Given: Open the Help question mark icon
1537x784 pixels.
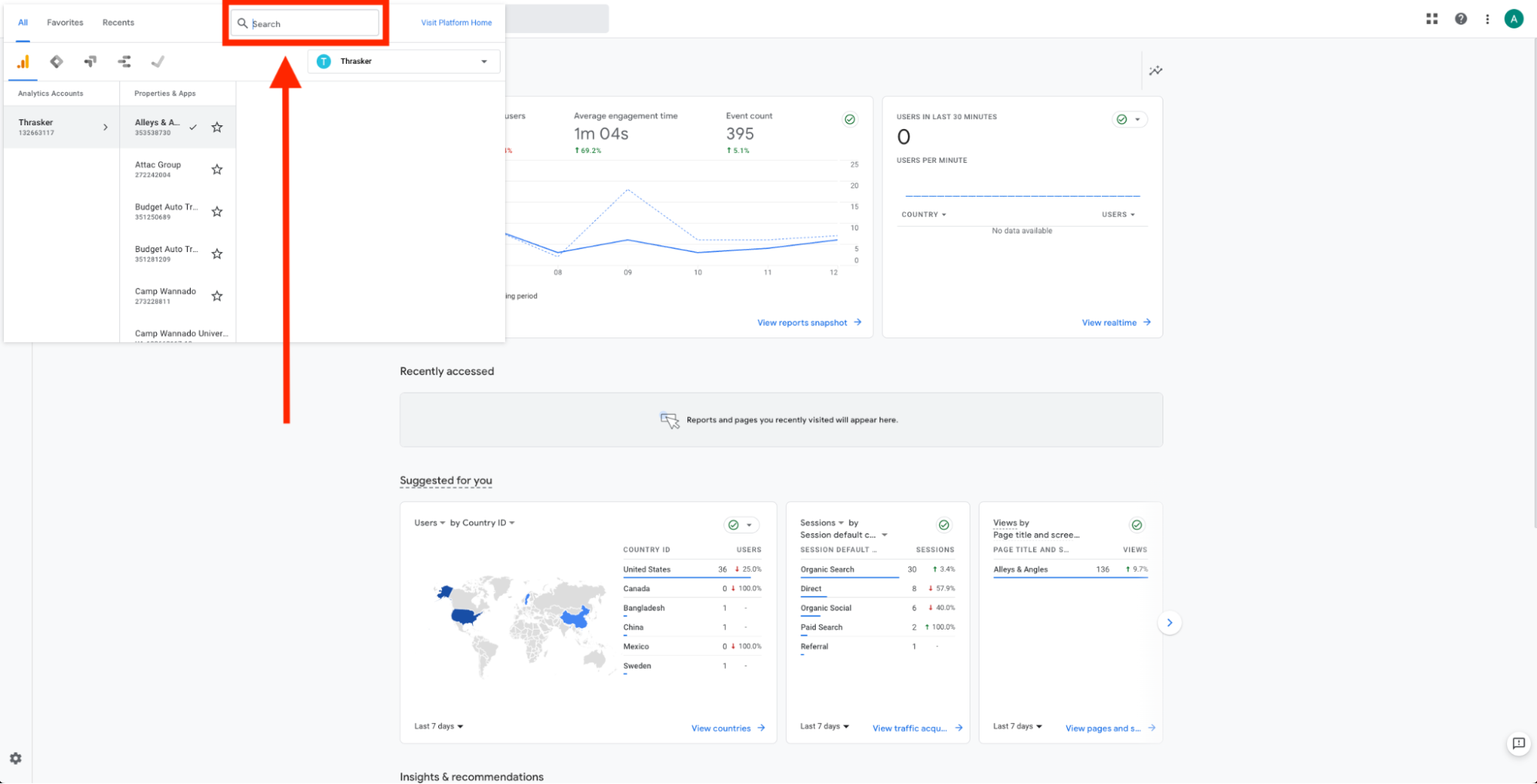Looking at the screenshot, I should pyautogui.click(x=1460, y=19).
